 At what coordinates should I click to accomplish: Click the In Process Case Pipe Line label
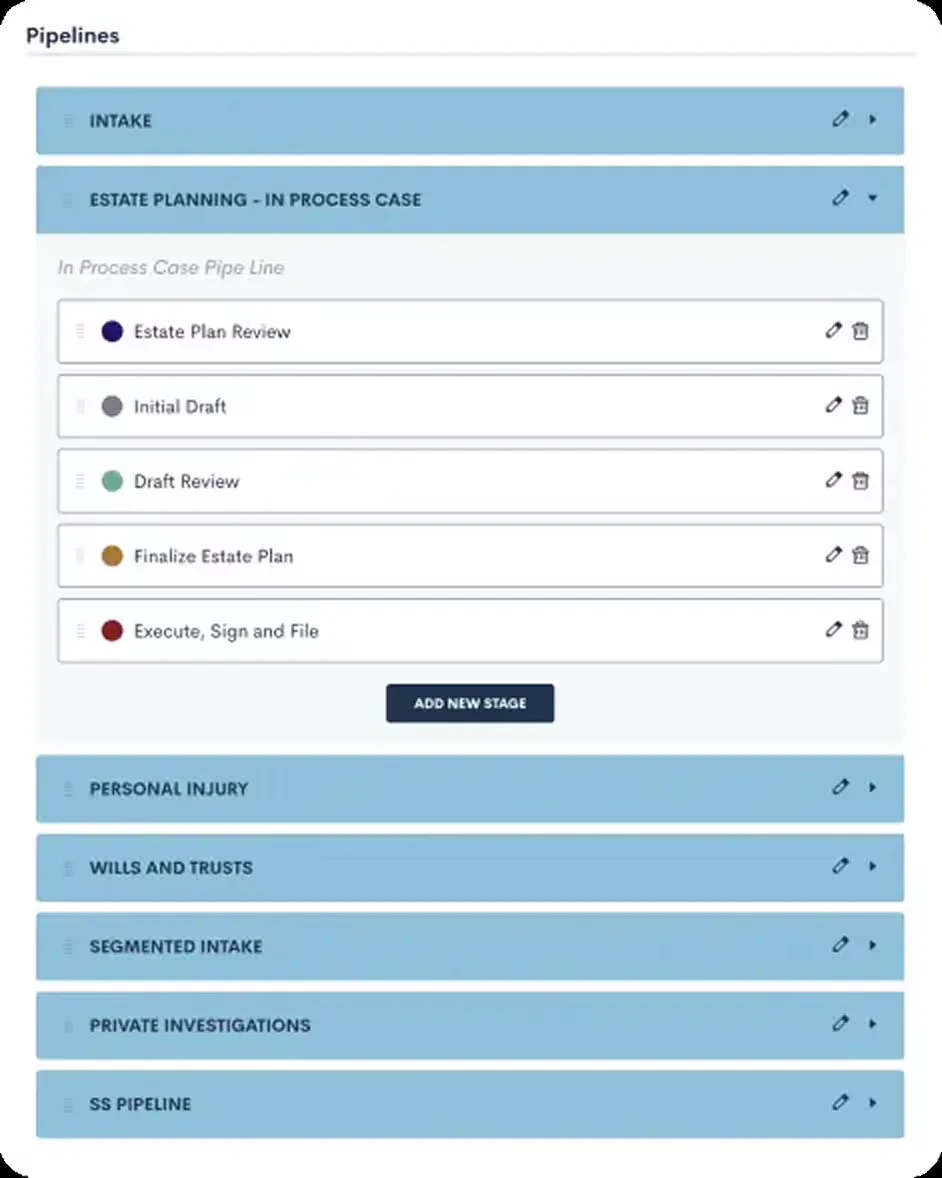click(x=171, y=267)
